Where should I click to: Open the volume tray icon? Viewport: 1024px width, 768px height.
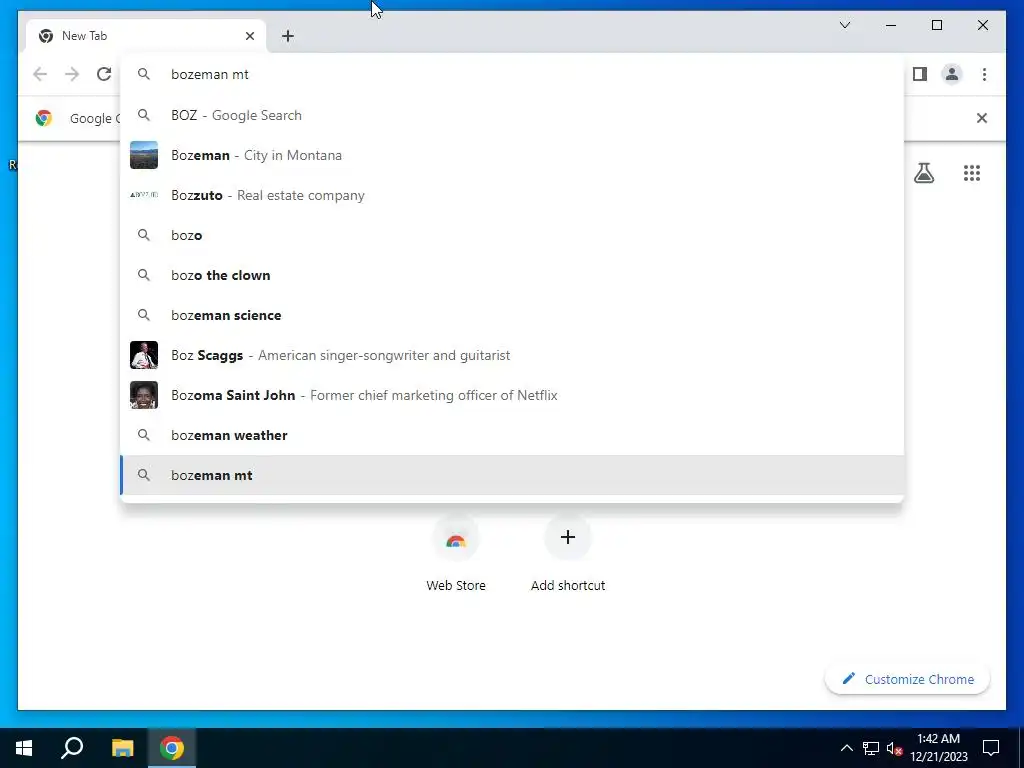[x=894, y=748]
